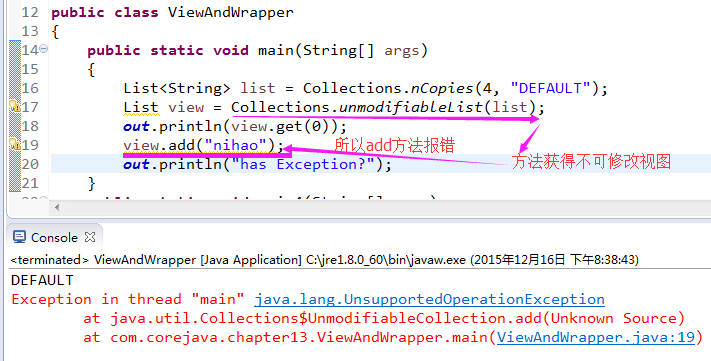Click the Console view icon on the tab

[19, 237]
